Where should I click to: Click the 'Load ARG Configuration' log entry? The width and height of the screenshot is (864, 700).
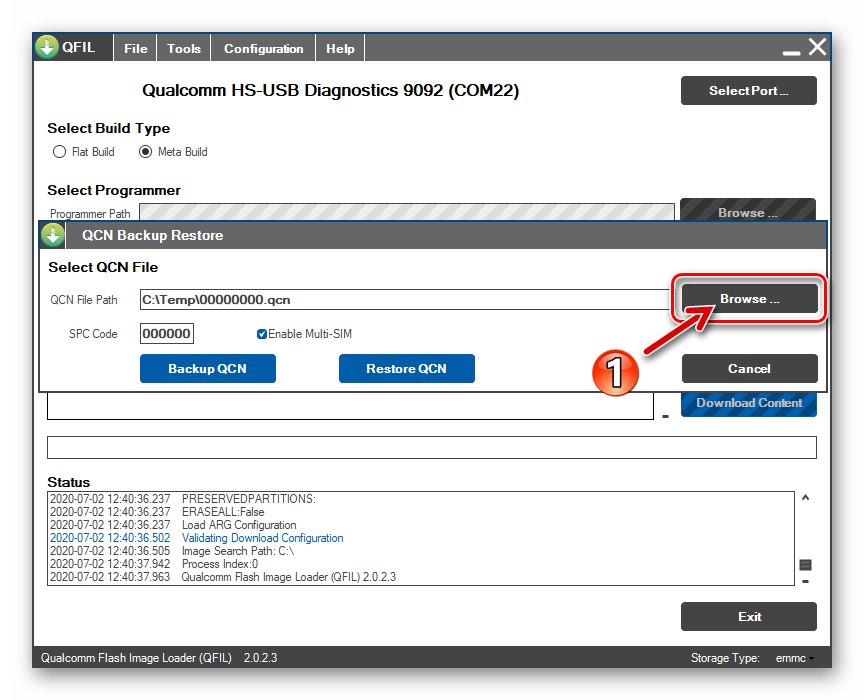click(x=239, y=525)
